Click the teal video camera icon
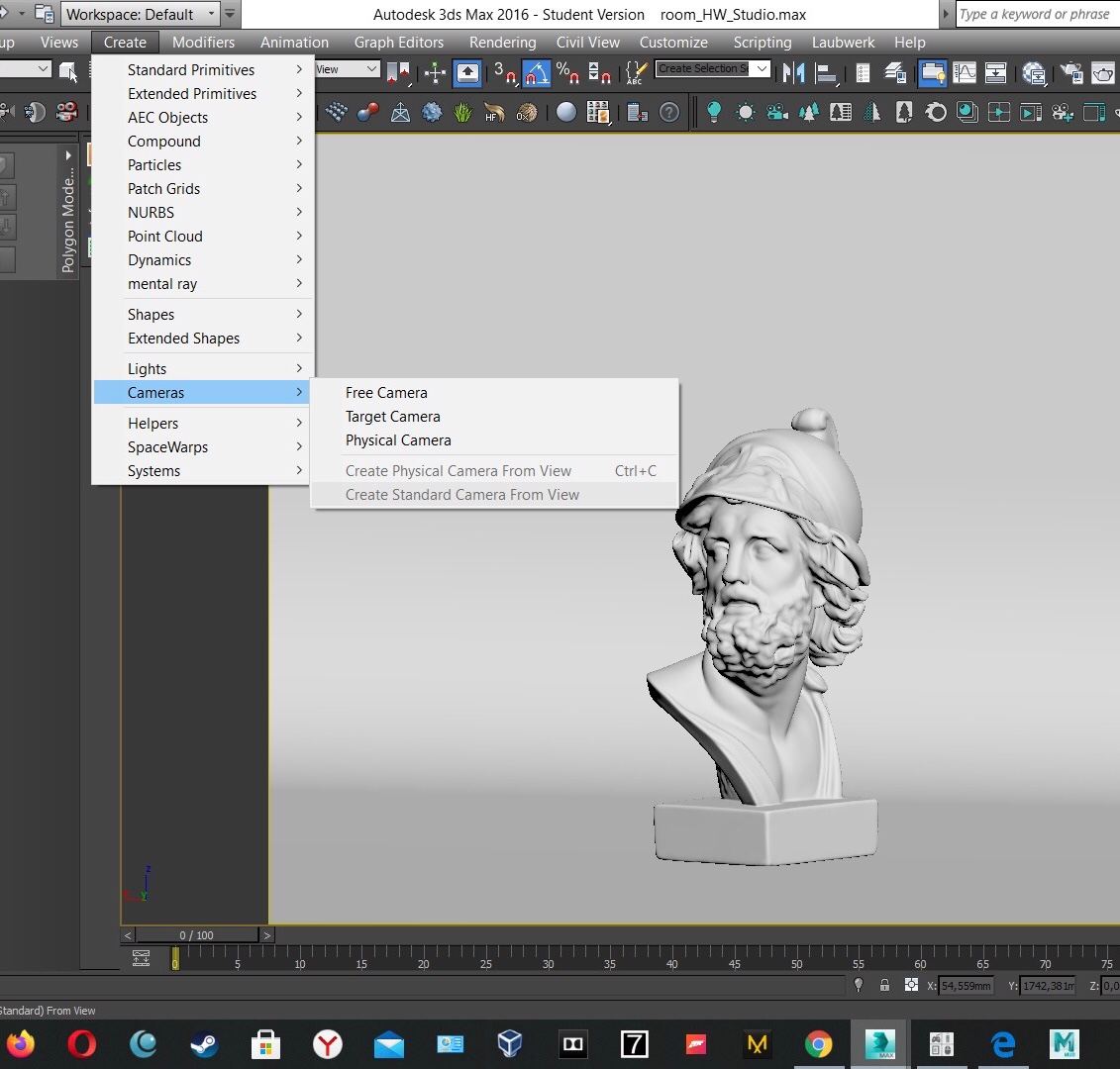Screen dimensions: 1120x1069 pyautogui.click(x=776, y=112)
